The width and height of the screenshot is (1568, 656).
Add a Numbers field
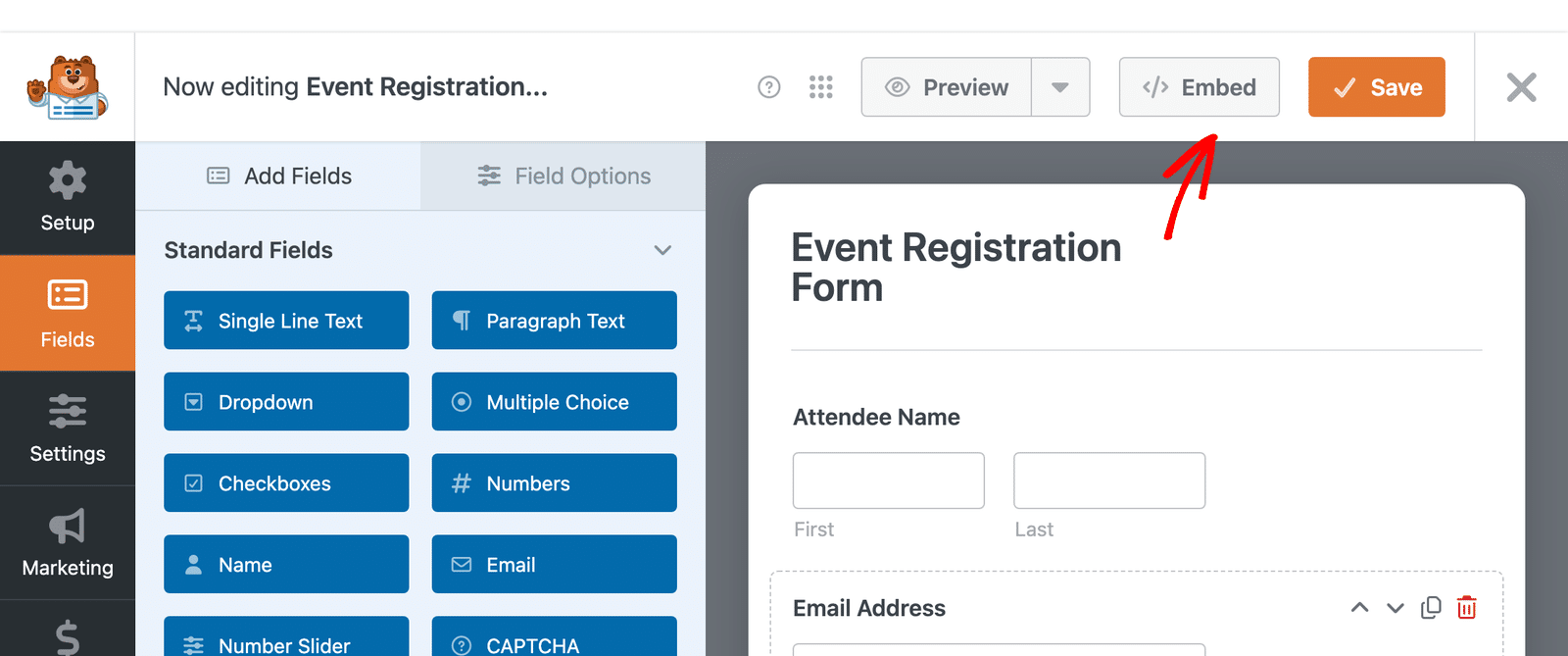pyautogui.click(x=555, y=483)
